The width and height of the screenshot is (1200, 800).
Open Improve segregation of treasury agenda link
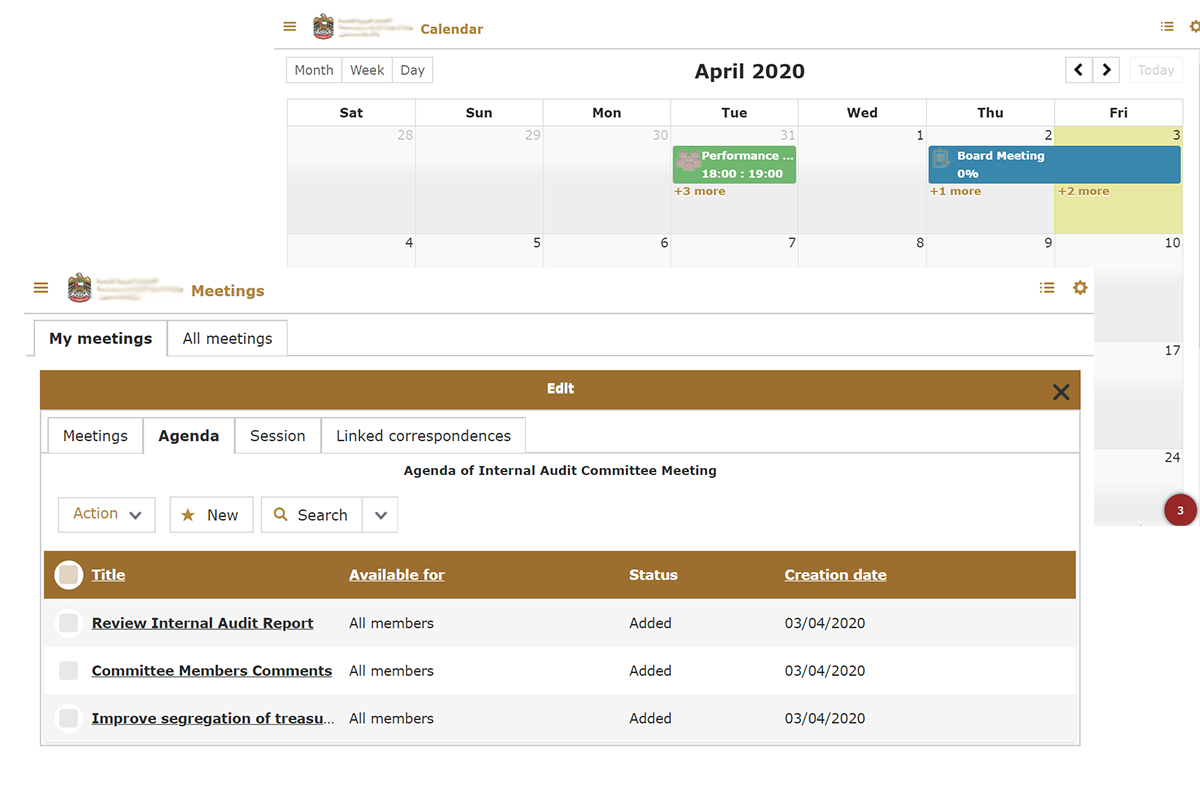213,718
